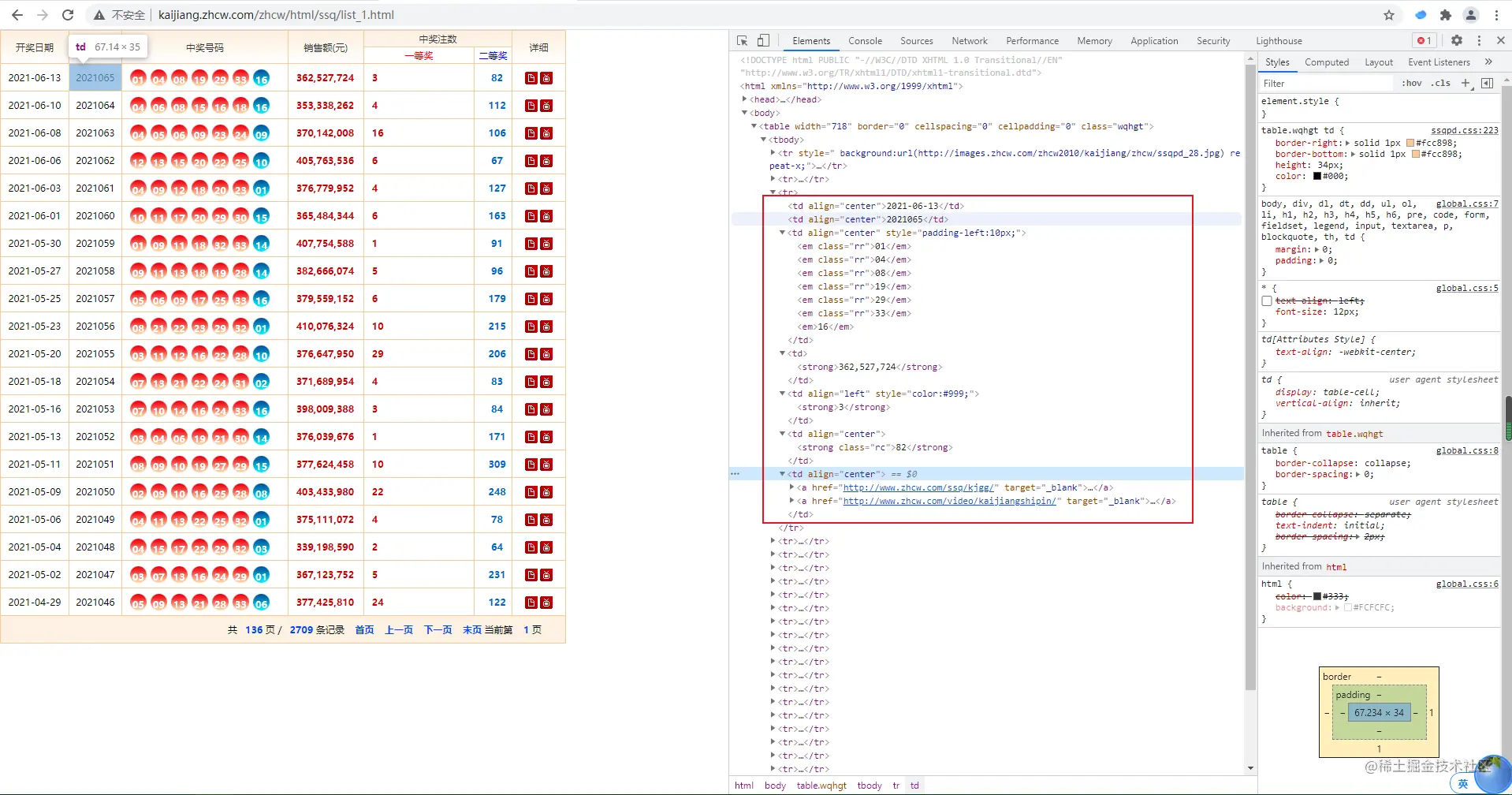
Task: Open DevTools customize three-dot menu
Action: point(1479,41)
